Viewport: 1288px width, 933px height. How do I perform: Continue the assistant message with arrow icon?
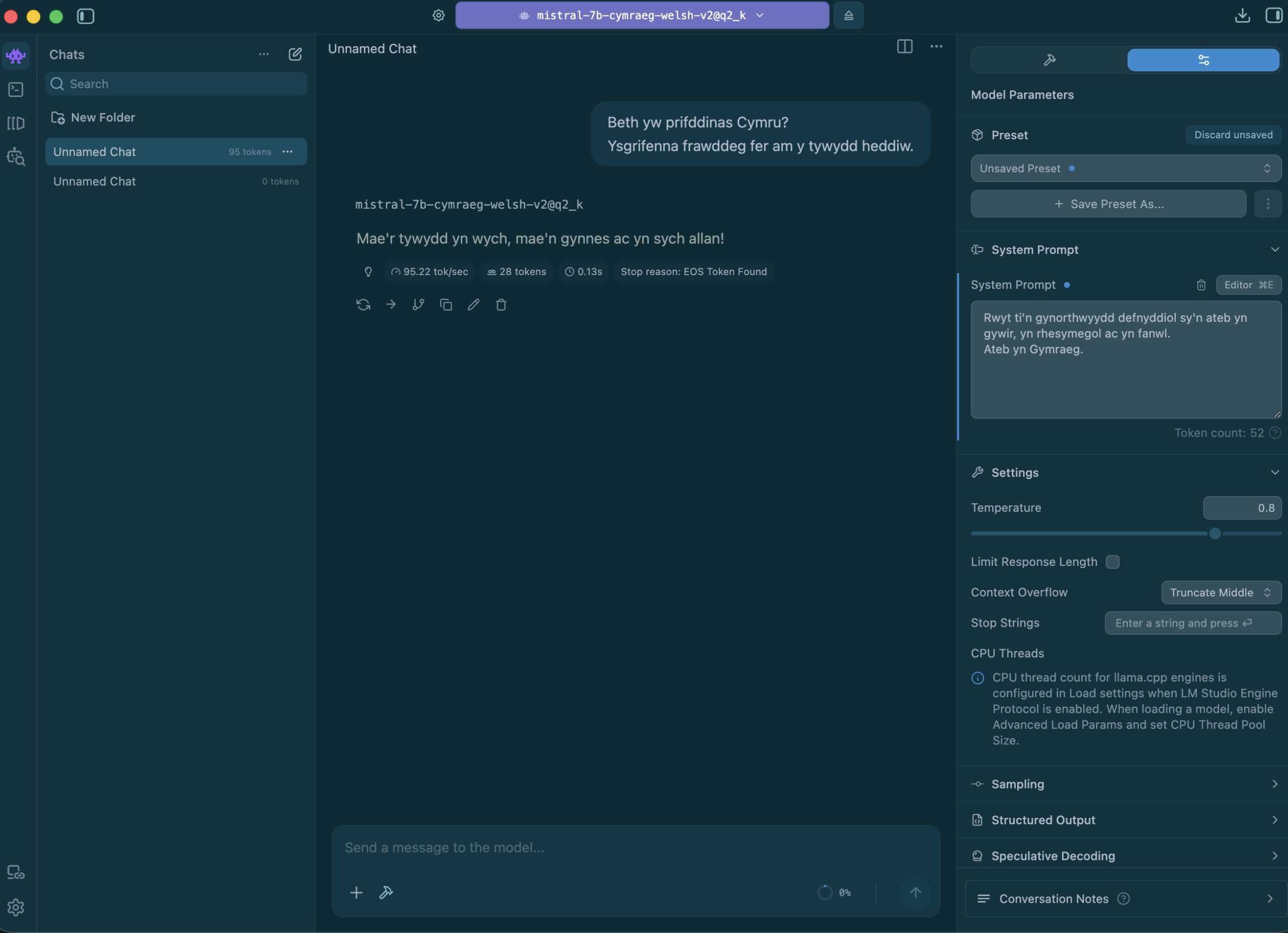pos(391,305)
